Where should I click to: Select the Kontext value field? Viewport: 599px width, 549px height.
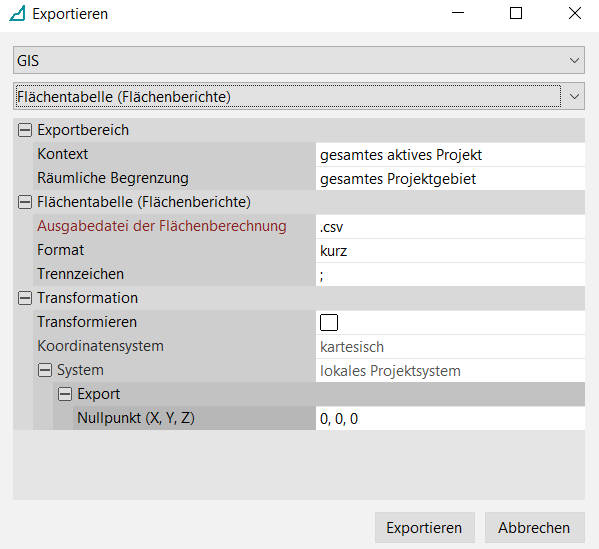(x=450, y=155)
